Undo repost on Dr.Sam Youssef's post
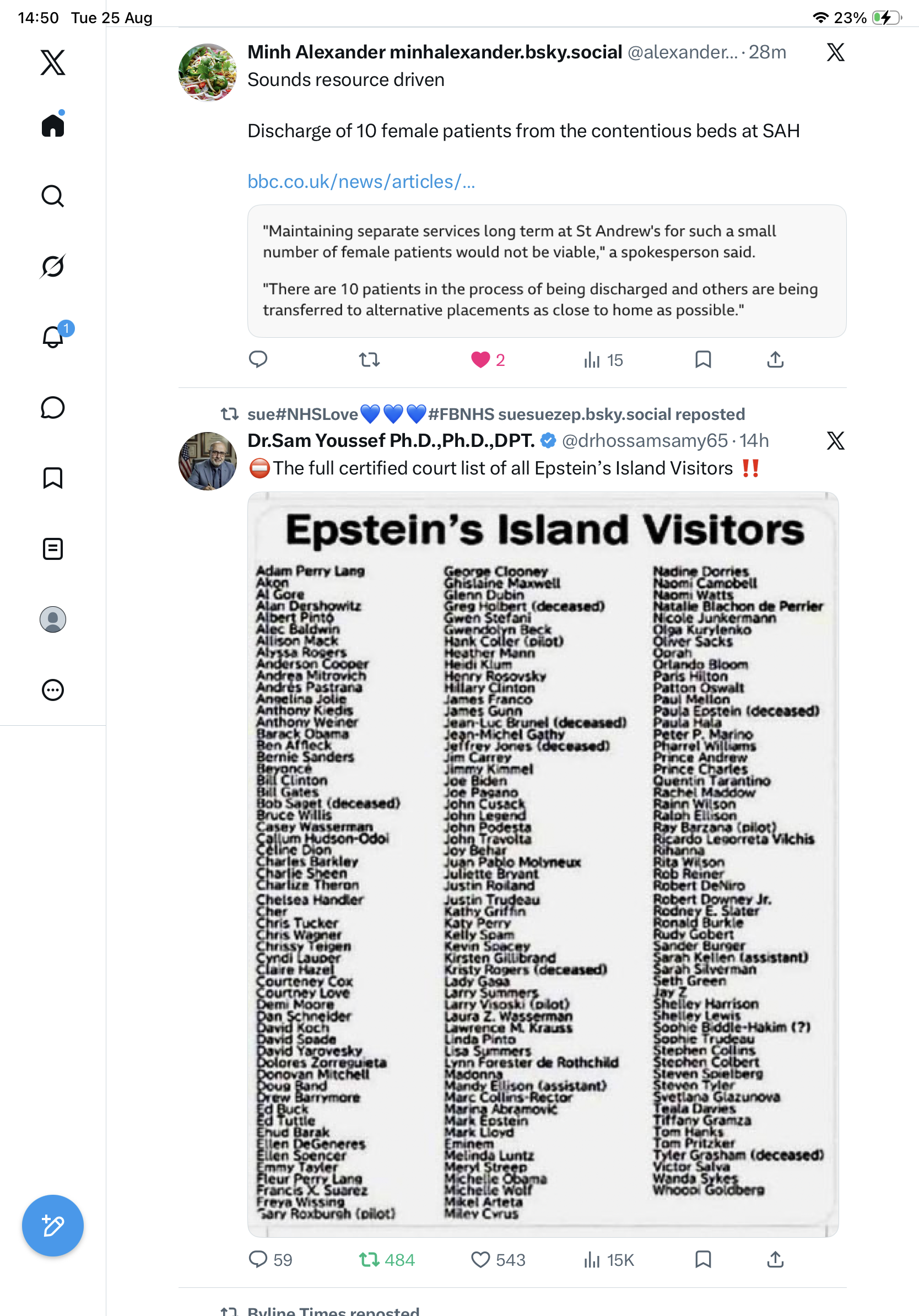 [x=370, y=1260]
